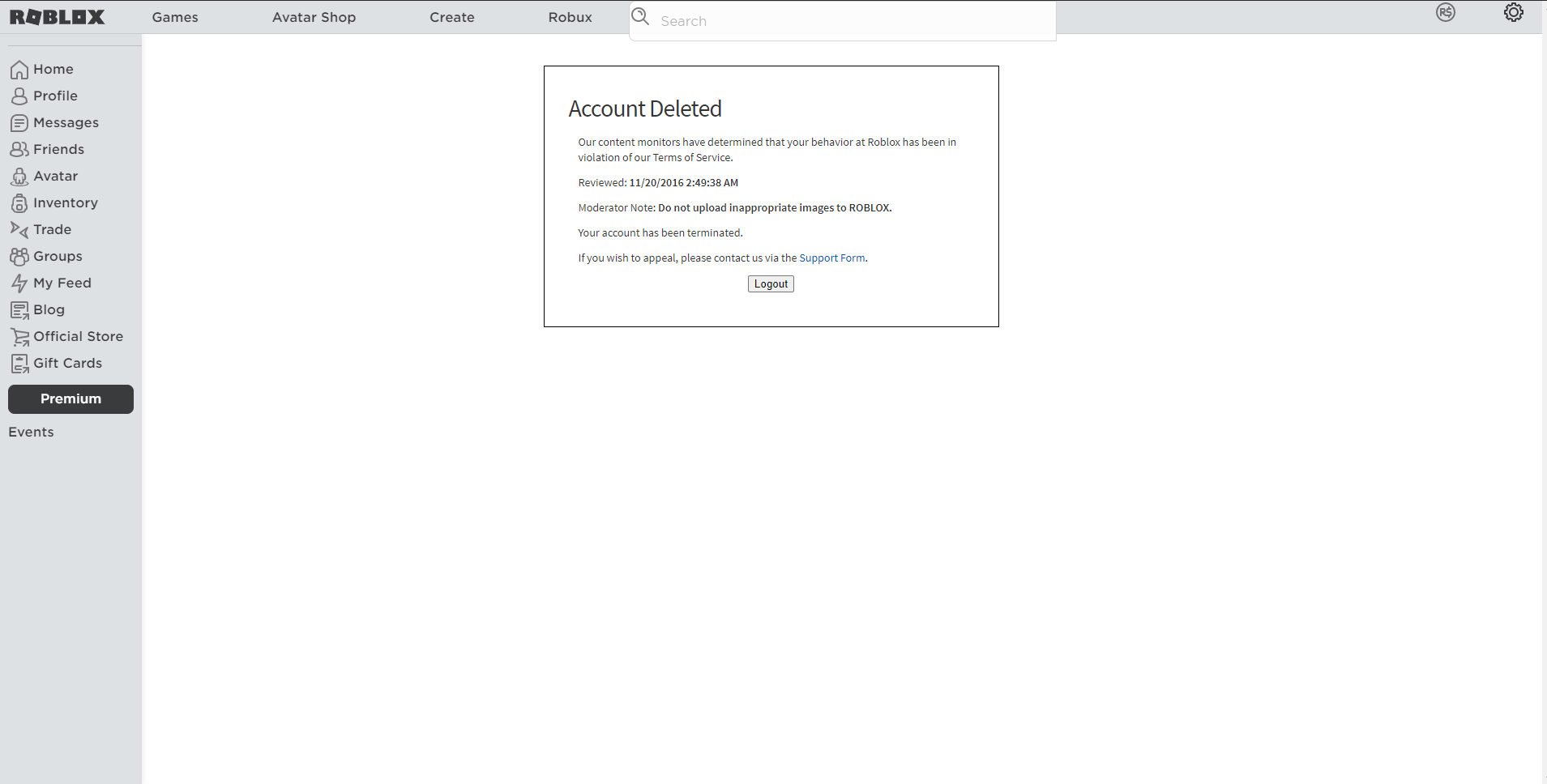Open the Create page
The image size is (1547, 784).
(x=452, y=17)
